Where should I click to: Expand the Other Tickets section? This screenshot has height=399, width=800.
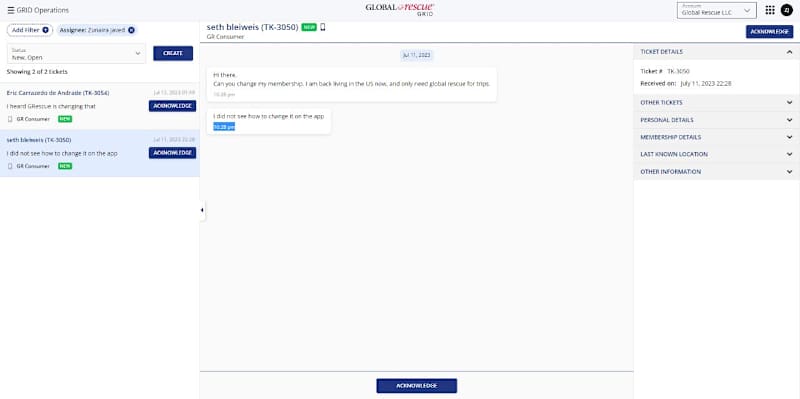716,103
